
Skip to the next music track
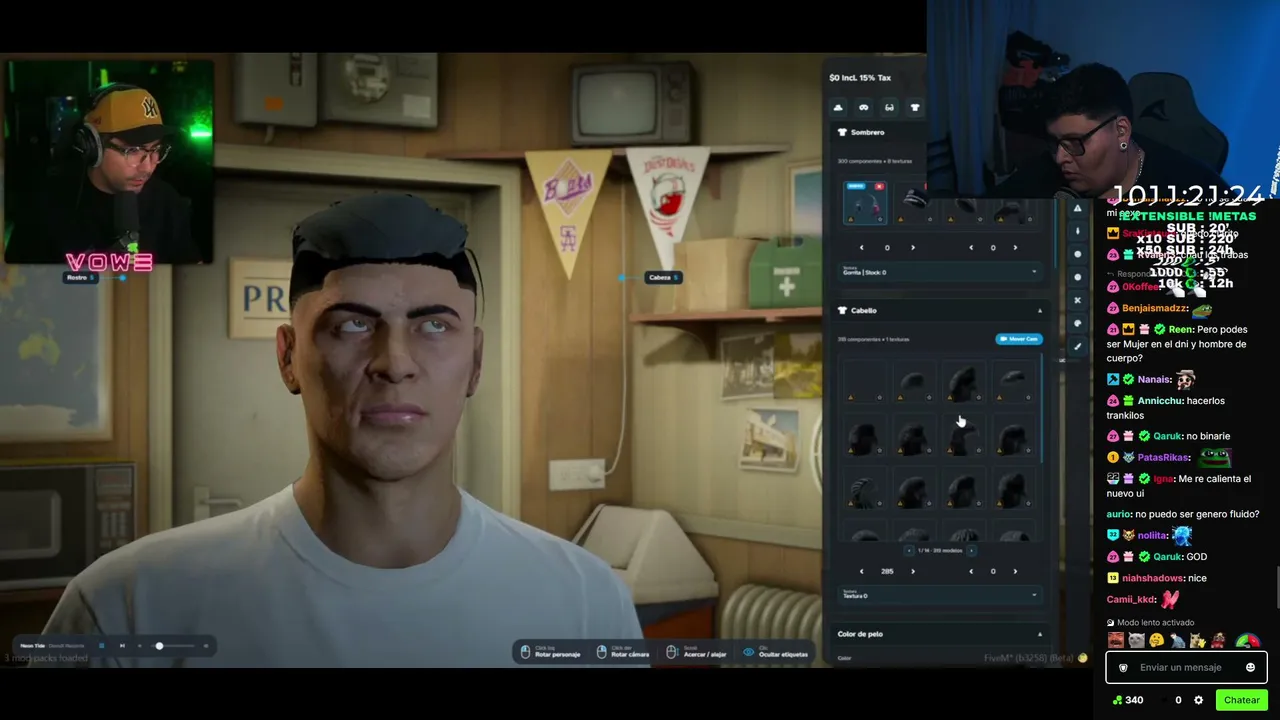[x=122, y=646]
